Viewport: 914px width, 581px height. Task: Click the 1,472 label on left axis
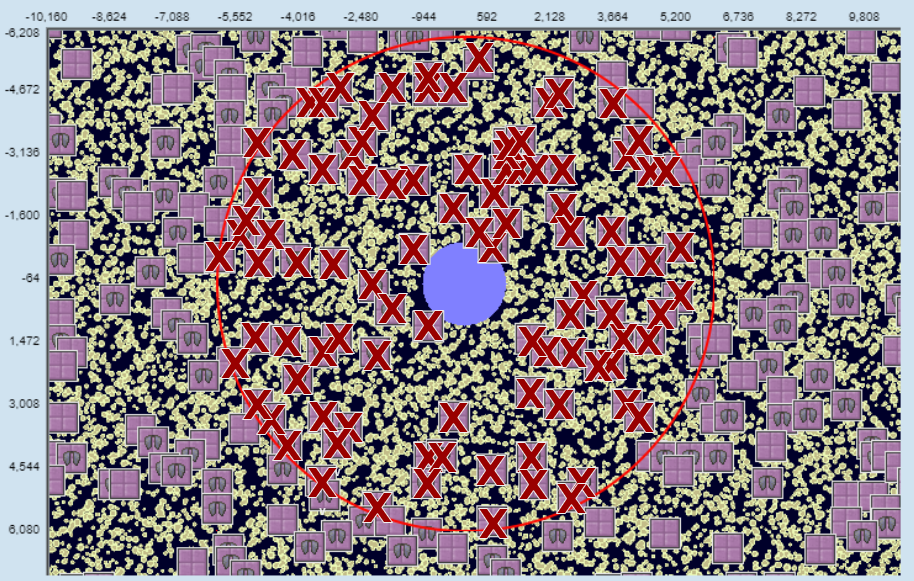click(x=22, y=341)
